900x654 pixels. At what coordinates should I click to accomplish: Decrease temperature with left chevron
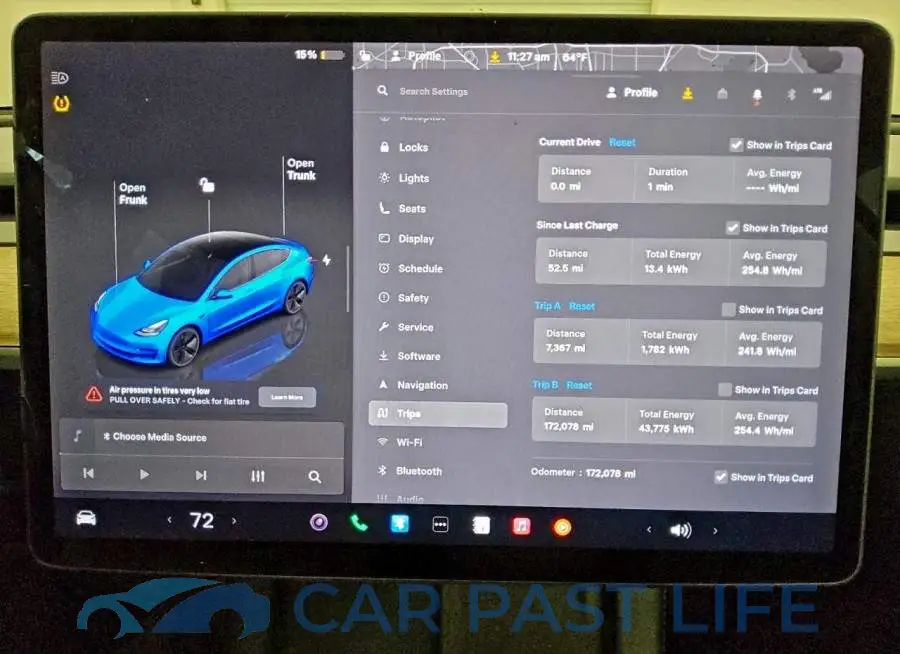click(x=169, y=520)
